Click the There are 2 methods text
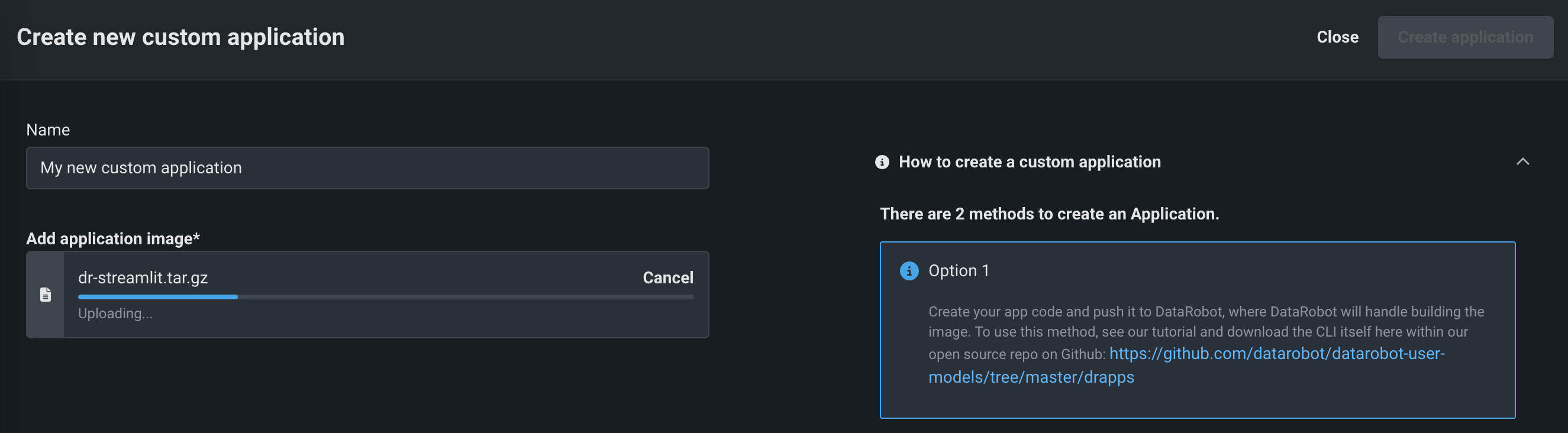Image resolution: width=1568 pixels, height=433 pixels. click(1048, 214)
